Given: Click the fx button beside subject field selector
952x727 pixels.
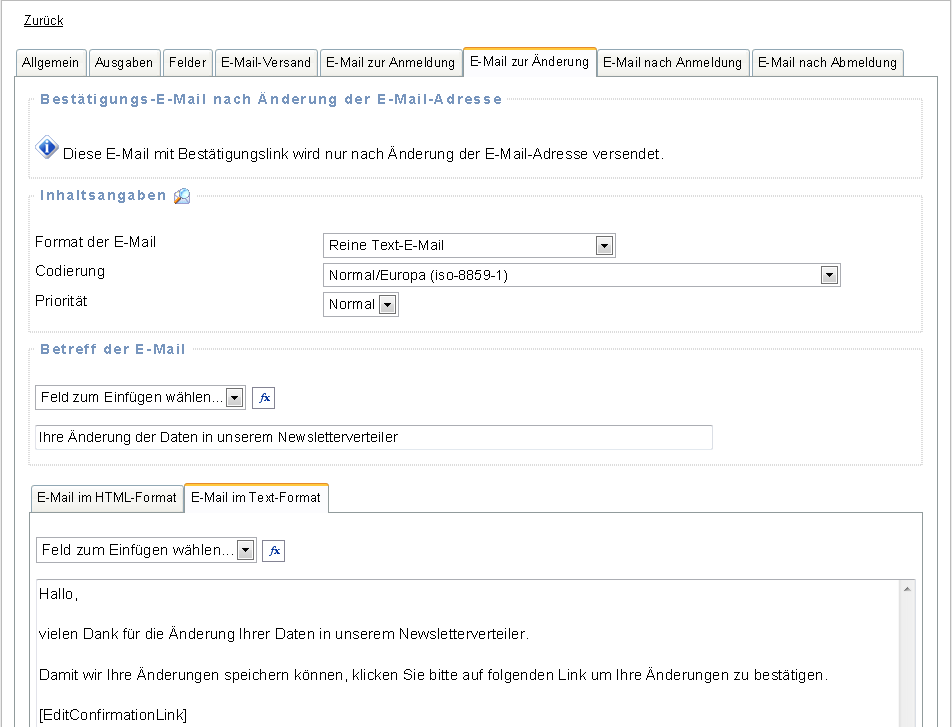Looking at the screenshot, I should pyautogui.click(x=263, y=398).
